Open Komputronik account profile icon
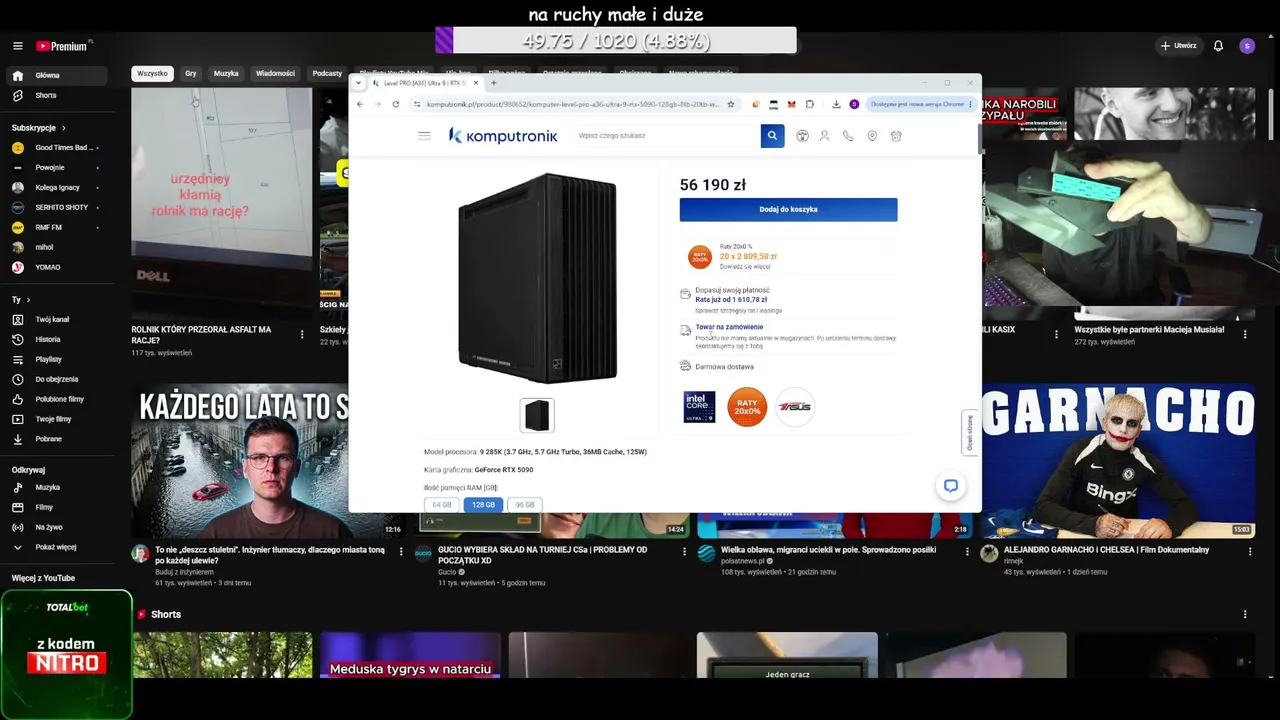 click(824, 136)
